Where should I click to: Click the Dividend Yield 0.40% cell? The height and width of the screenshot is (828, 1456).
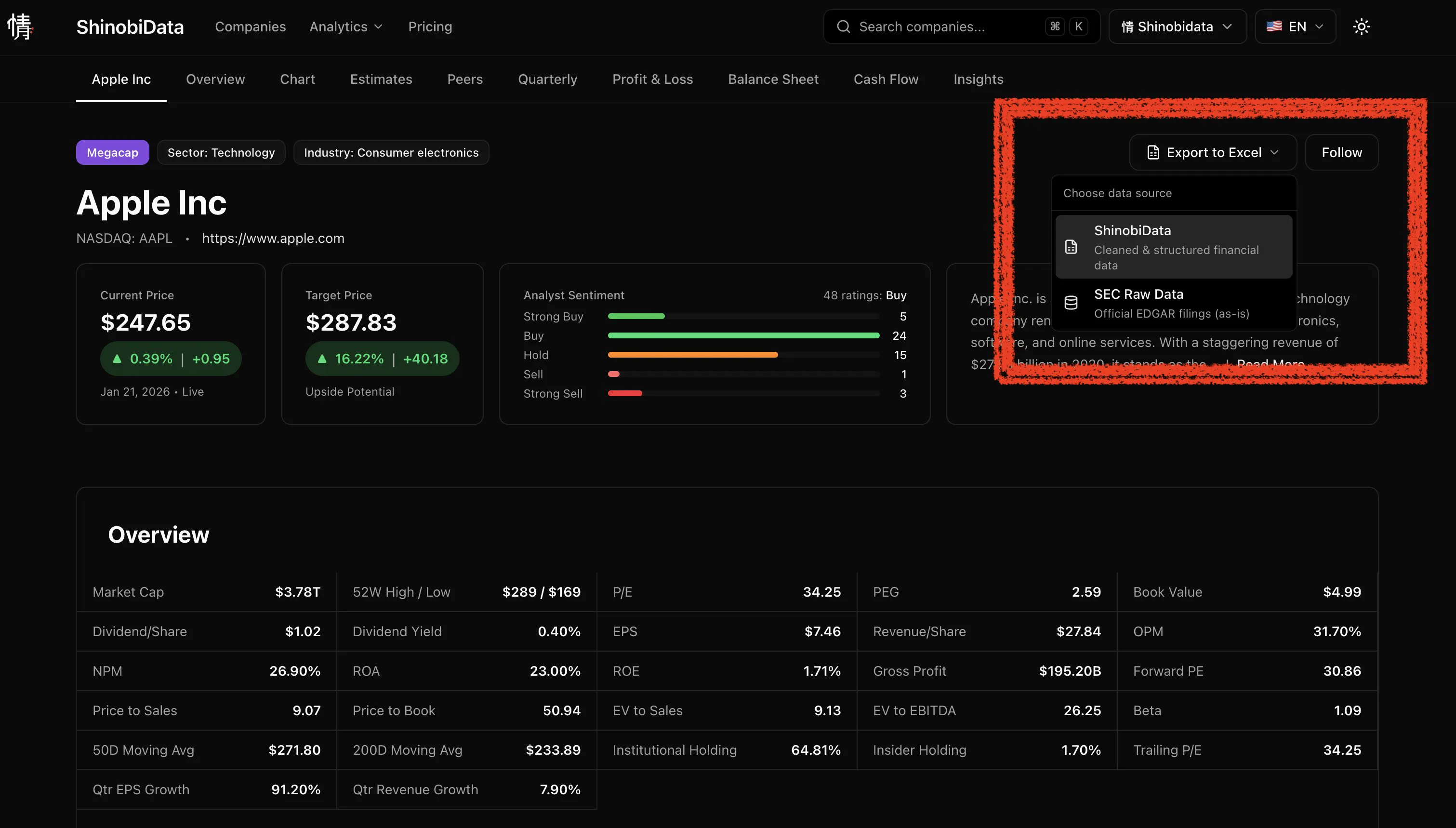(466, 631)
